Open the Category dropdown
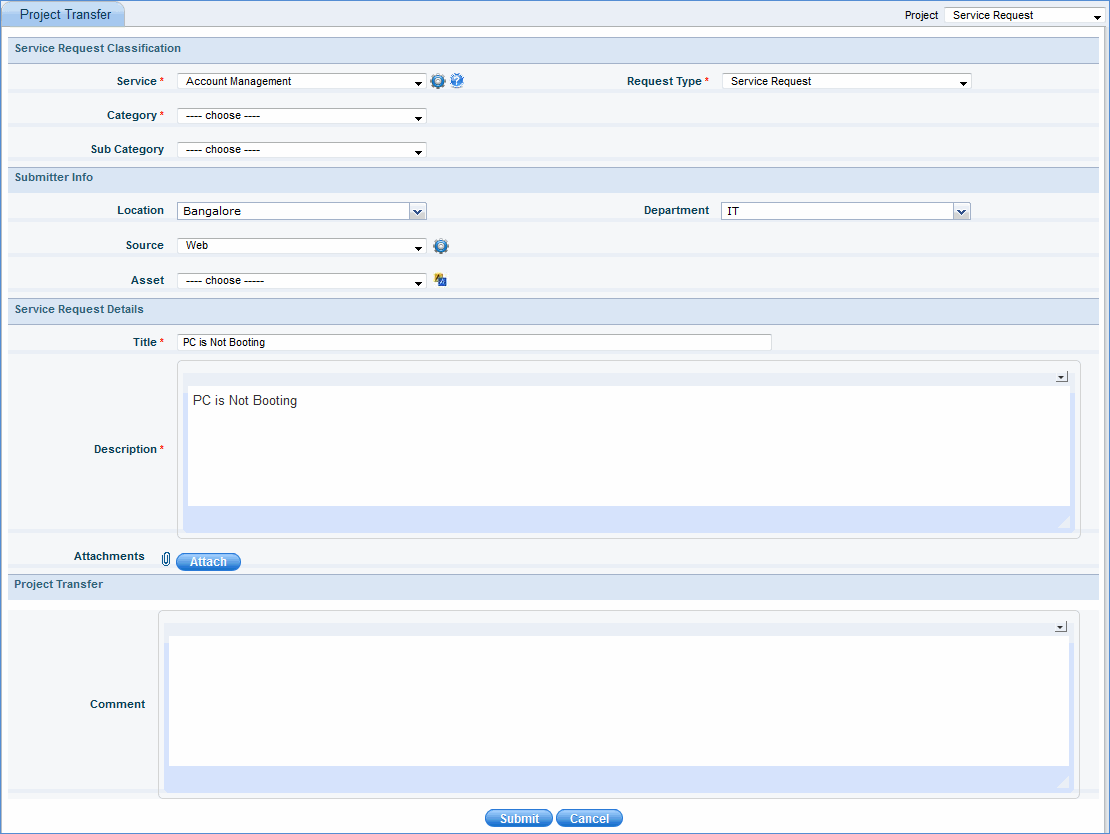The width and height of the screenshot is (1110, 834). click(x=302, y=116)
